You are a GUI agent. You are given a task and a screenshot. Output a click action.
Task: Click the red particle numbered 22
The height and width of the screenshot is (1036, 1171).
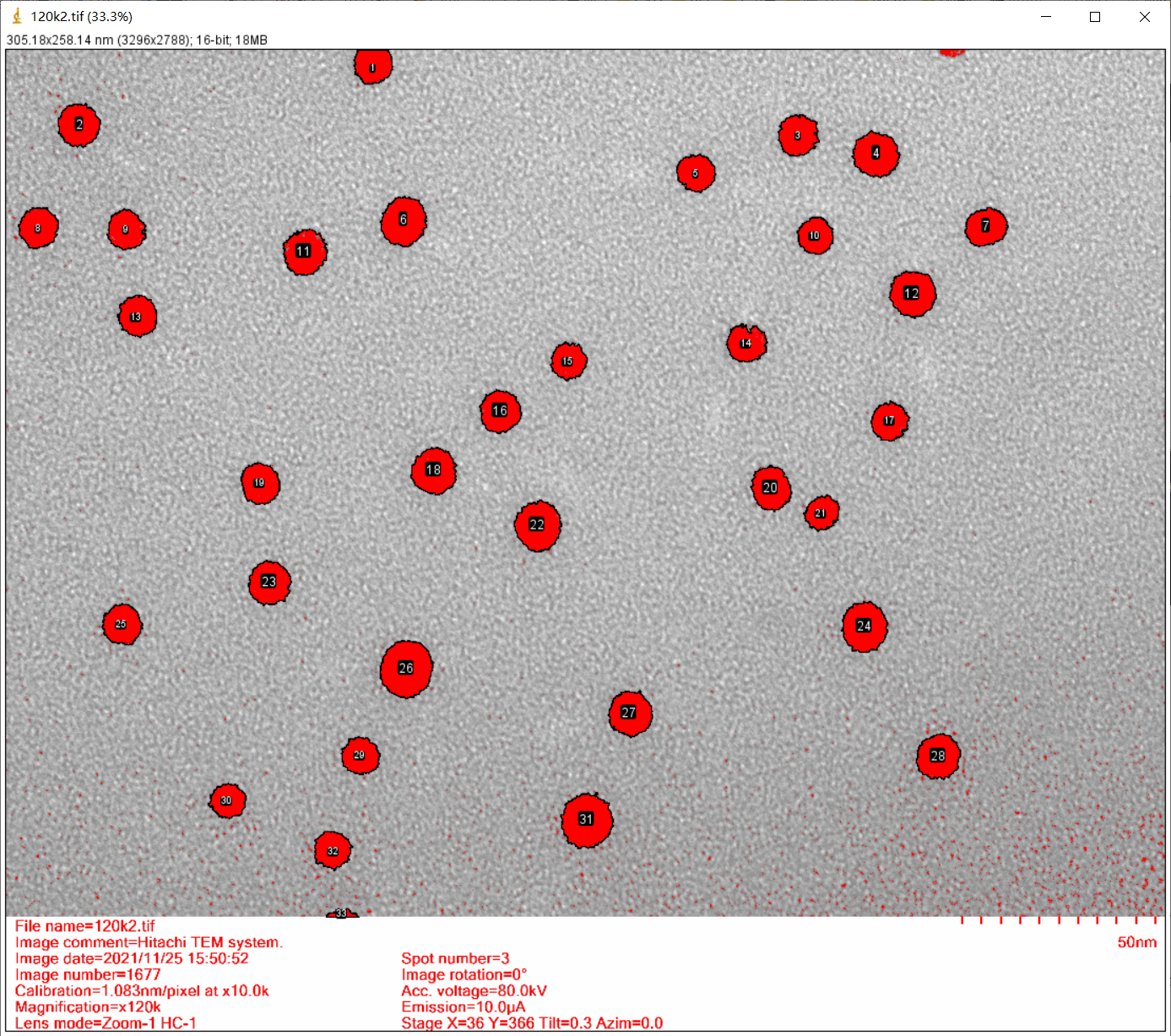click(538, 525)
